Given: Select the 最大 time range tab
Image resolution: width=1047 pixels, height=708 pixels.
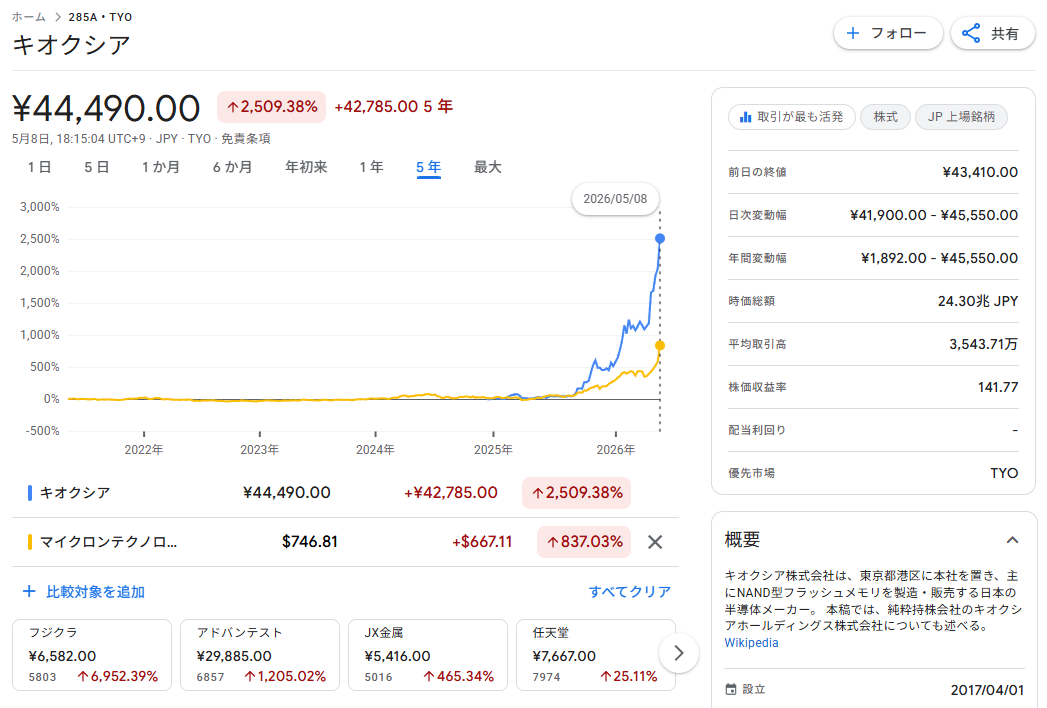Looking at the screenshot, I should [487, 168].
